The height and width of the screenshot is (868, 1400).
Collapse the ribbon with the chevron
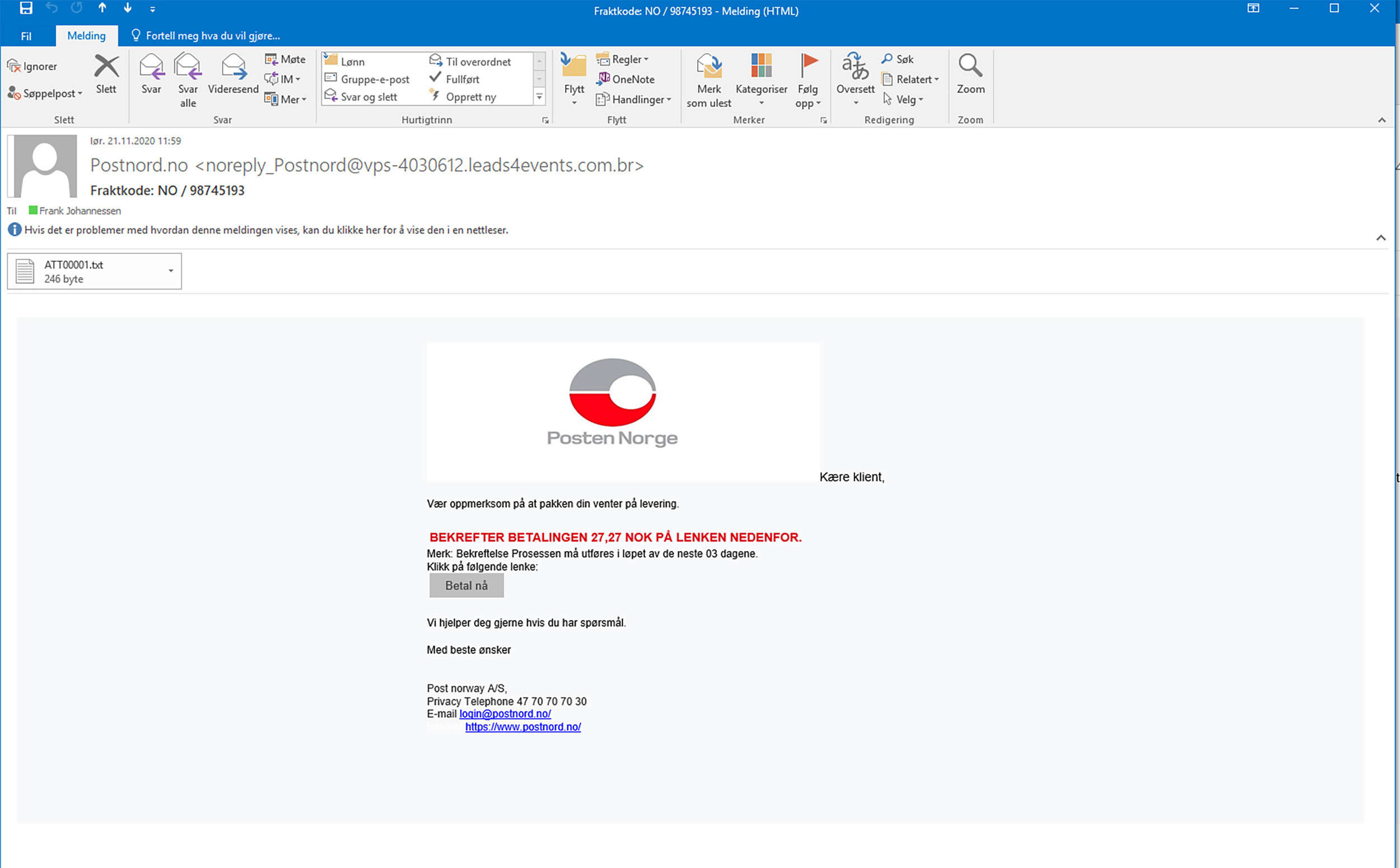tap(1382, 120)
